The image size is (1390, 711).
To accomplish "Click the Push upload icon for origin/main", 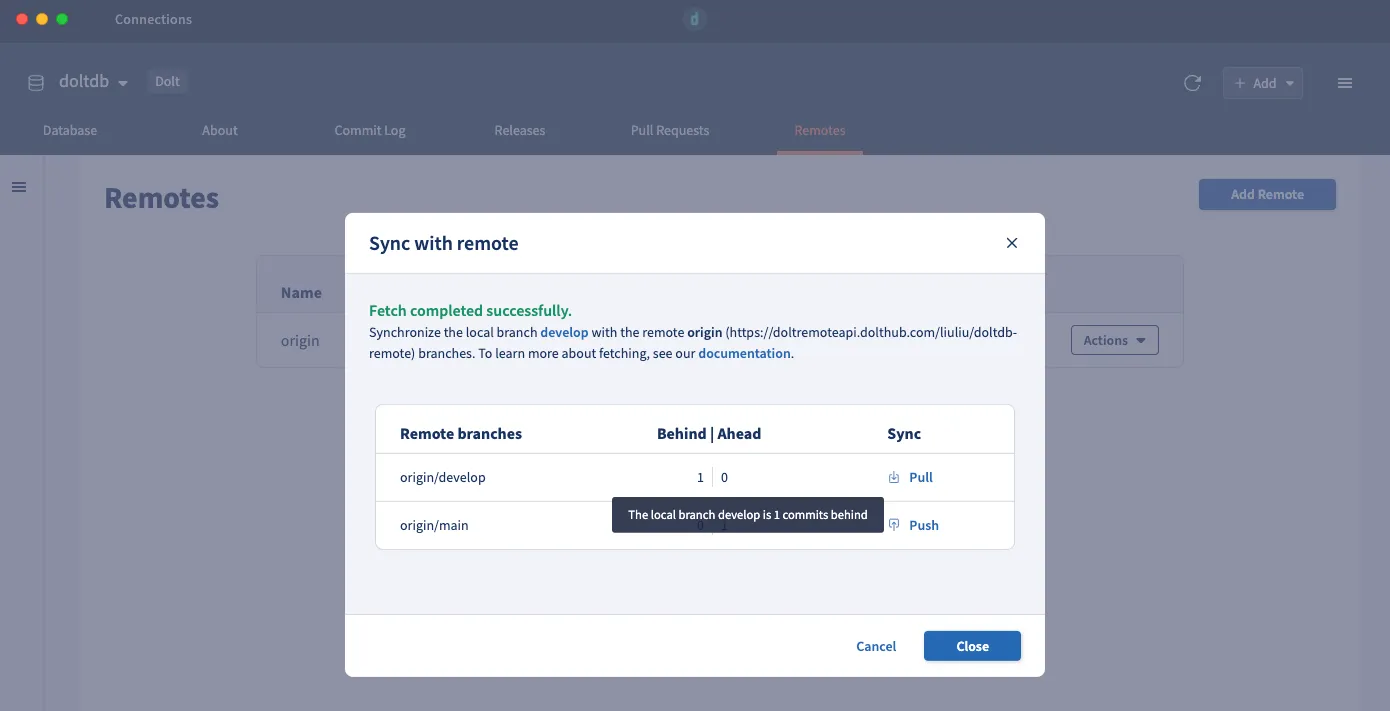I will (895, 525).
